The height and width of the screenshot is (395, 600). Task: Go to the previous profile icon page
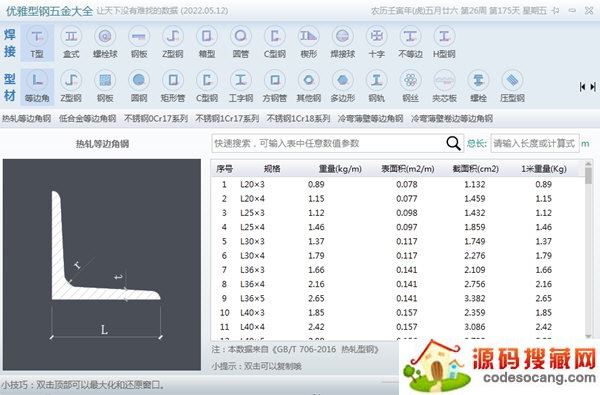tap(582, 87)
